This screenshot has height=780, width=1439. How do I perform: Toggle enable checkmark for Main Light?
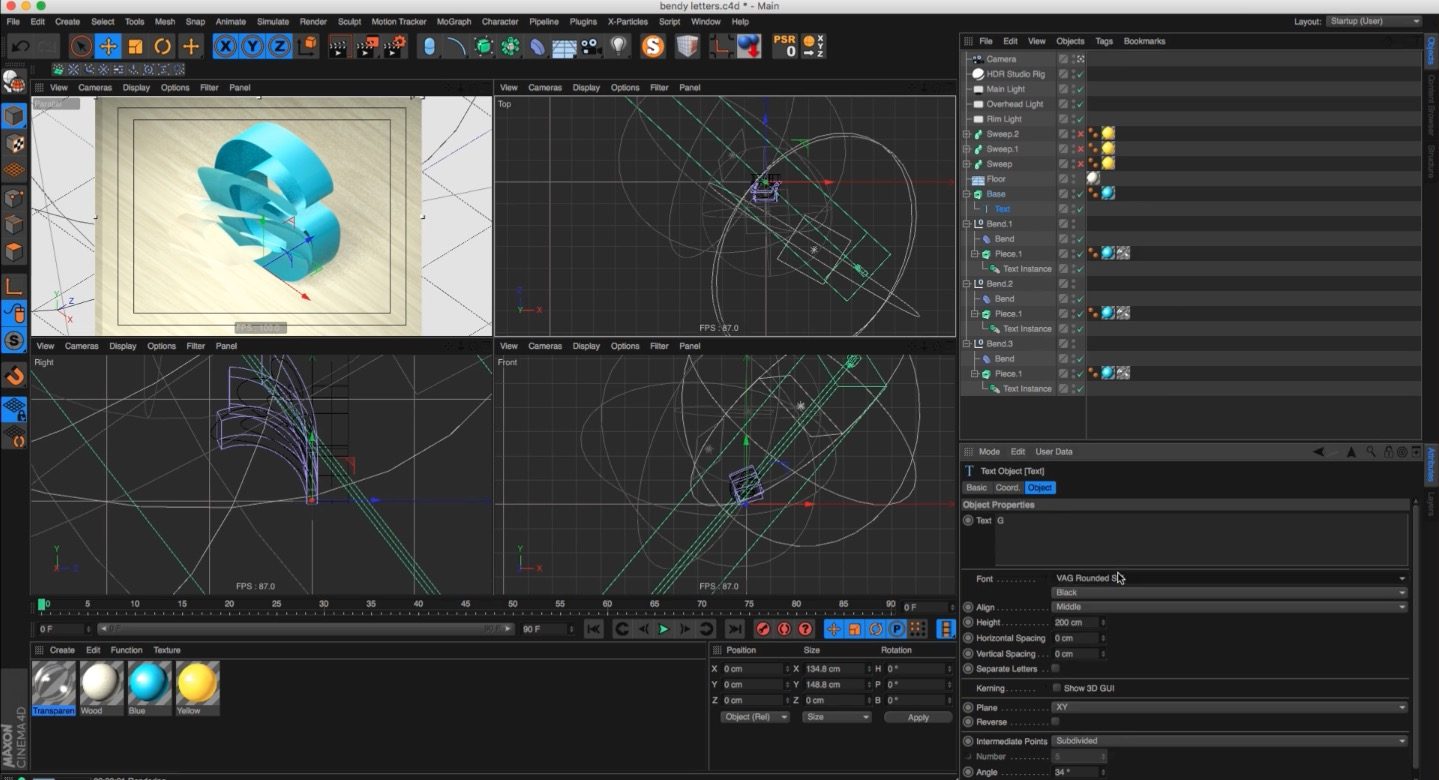pyautogui.click(x=1080, y=89)
